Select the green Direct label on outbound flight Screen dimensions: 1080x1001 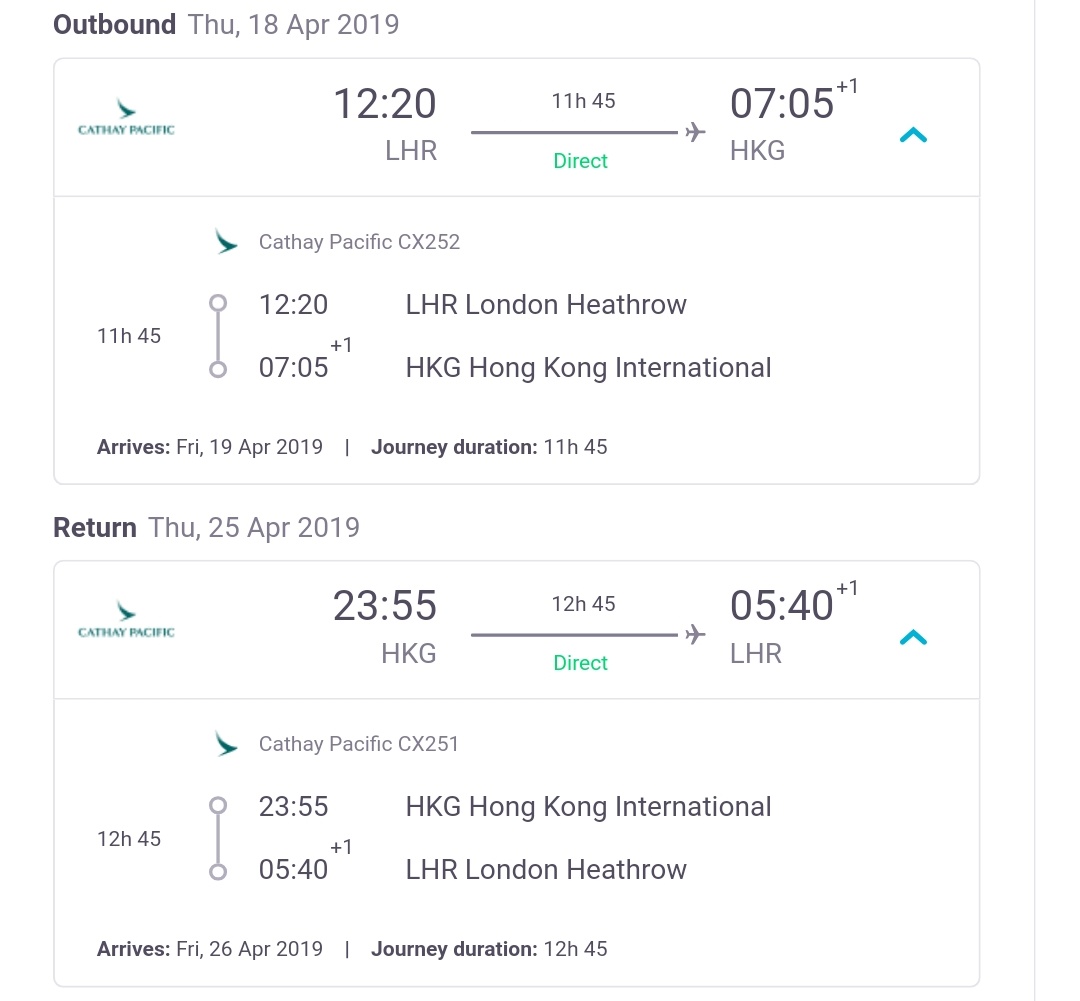(580, 161)
